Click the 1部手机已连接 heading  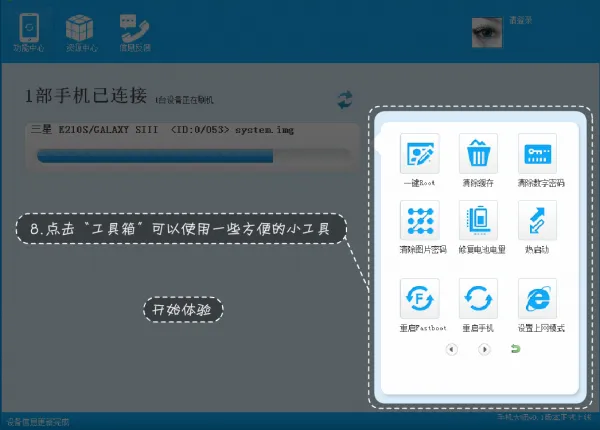(x=86, y=96)
